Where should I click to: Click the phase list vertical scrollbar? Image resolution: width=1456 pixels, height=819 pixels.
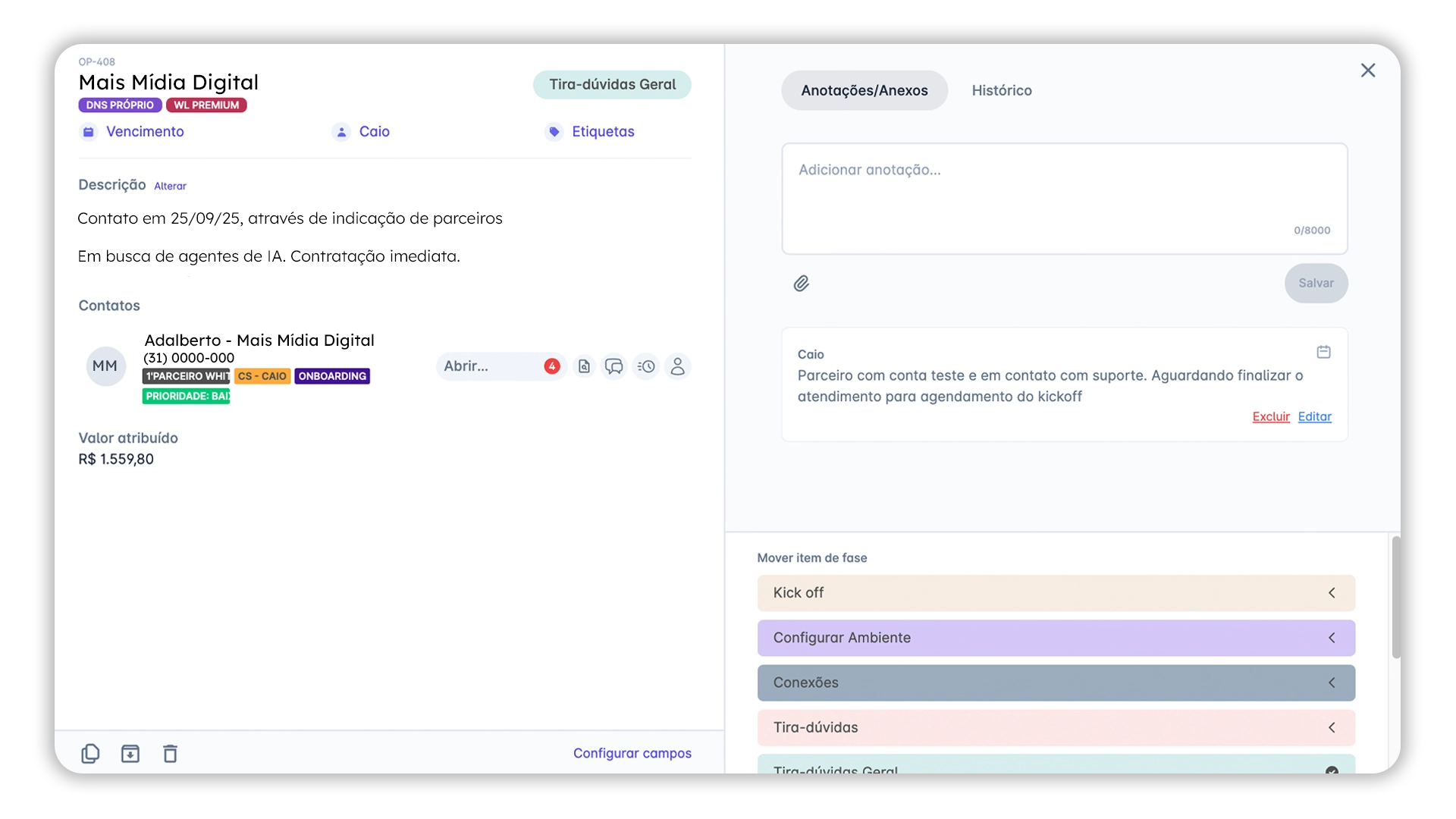(1395, 598)
